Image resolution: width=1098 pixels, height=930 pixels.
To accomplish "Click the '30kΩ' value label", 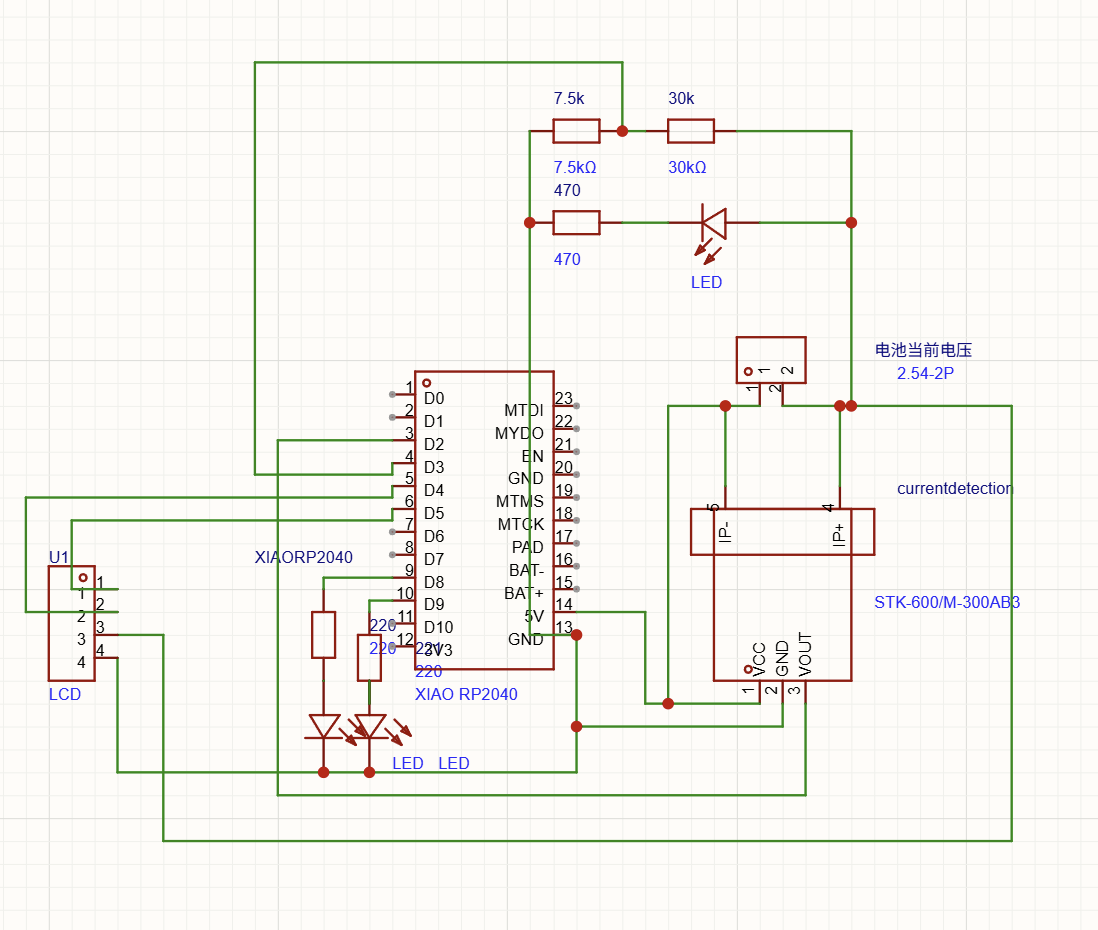I will pos(687,167).
